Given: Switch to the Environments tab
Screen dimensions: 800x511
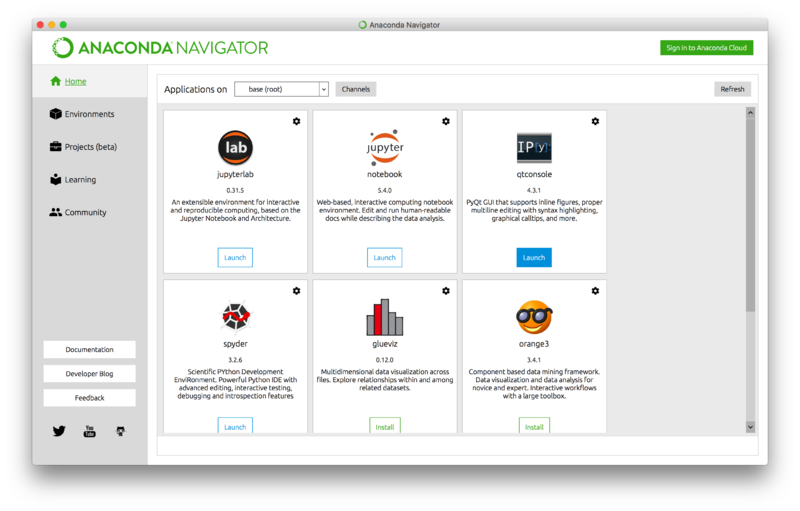Looking at the screenshot, I should click(x=90, y=114).
